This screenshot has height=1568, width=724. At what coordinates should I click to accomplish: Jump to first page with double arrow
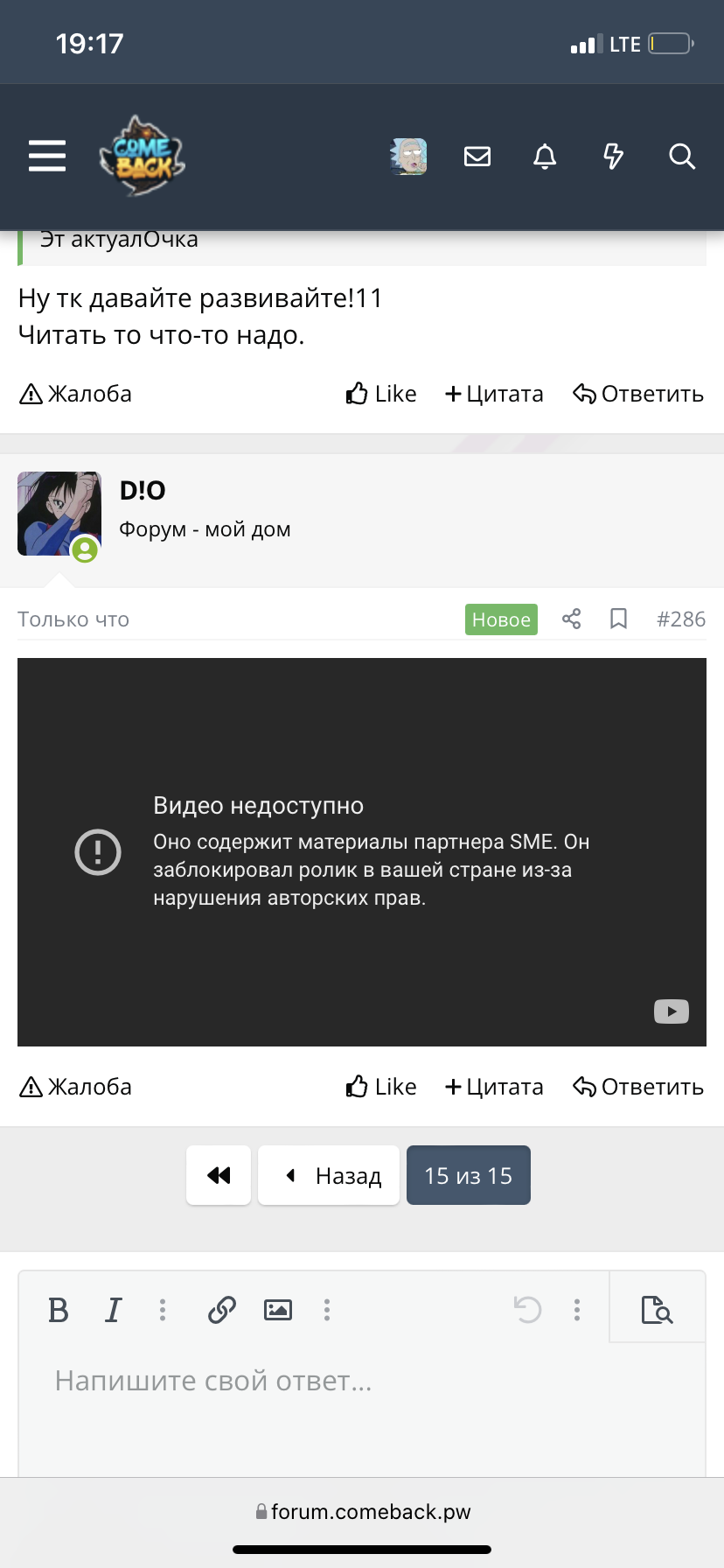click(x=219, y=1175)
